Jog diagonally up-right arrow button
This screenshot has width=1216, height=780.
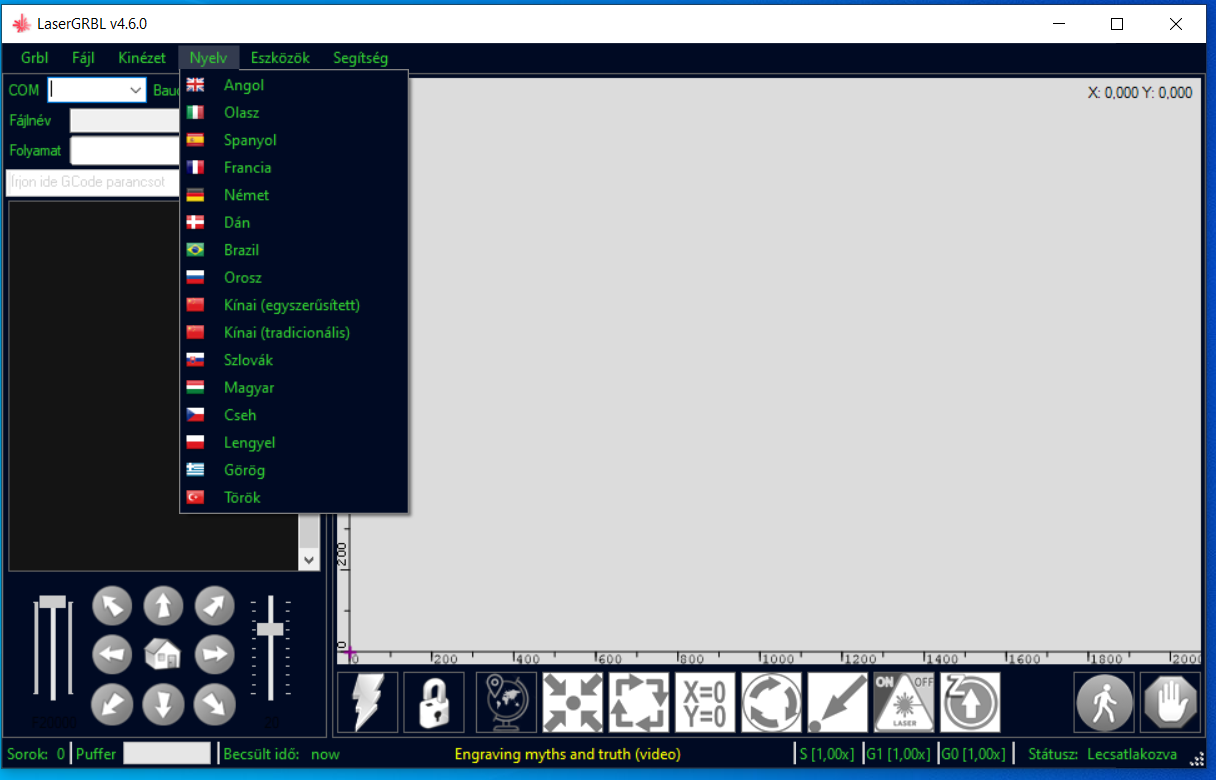point(214,606)
